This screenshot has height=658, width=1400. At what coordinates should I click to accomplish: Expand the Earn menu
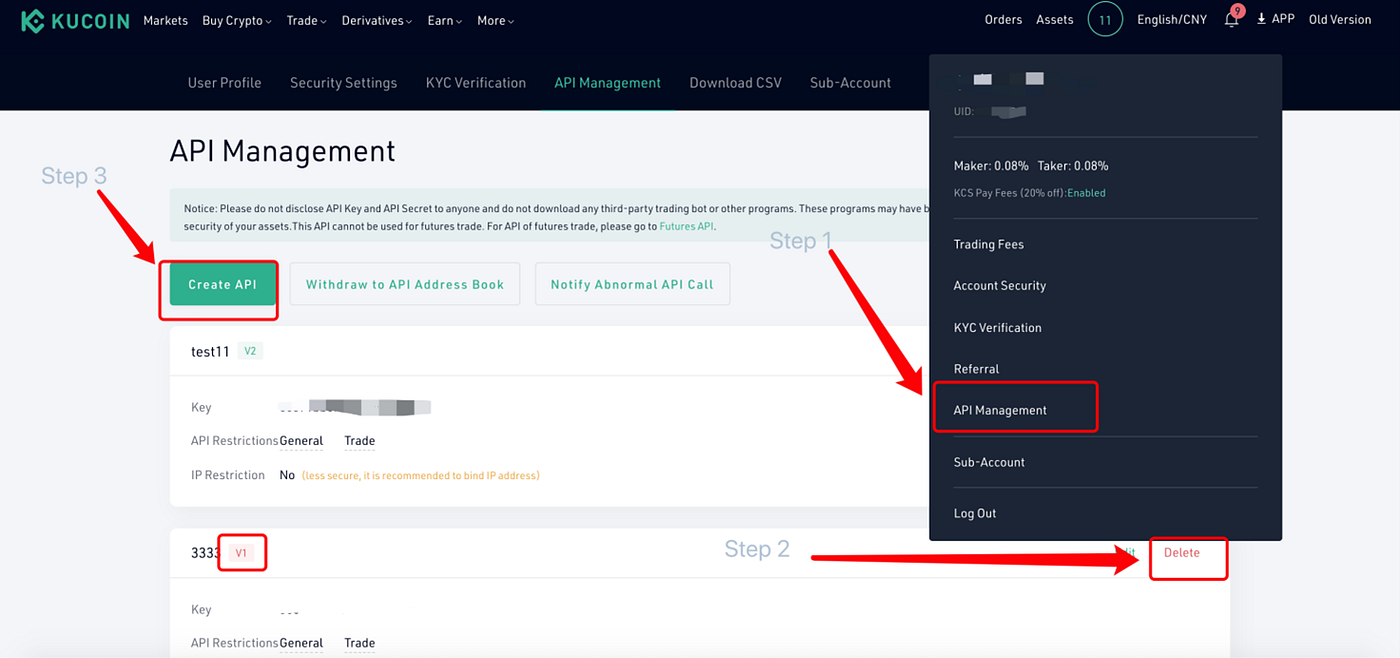[x=440, y=20]
